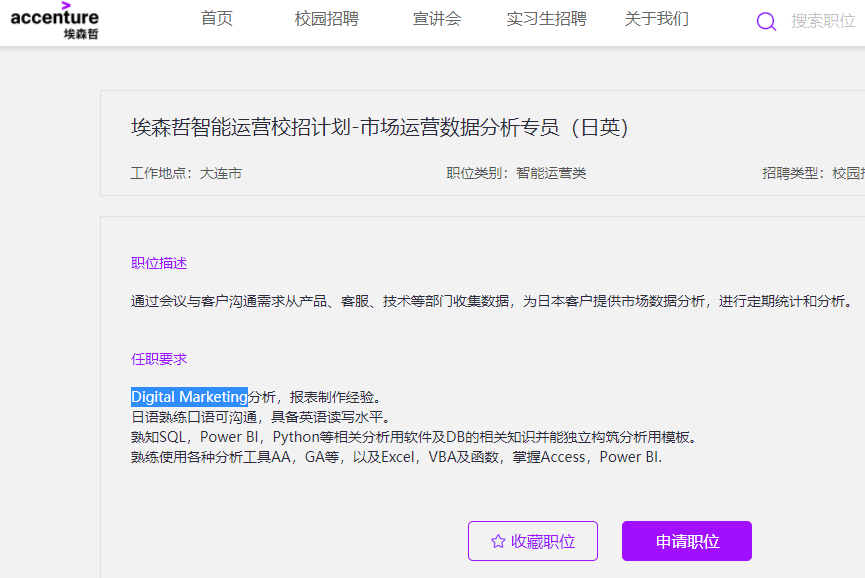Viewport: 865px width, 578px height.
Task: Click the star icon in 收藏职位
Action: tap(498, 541)
